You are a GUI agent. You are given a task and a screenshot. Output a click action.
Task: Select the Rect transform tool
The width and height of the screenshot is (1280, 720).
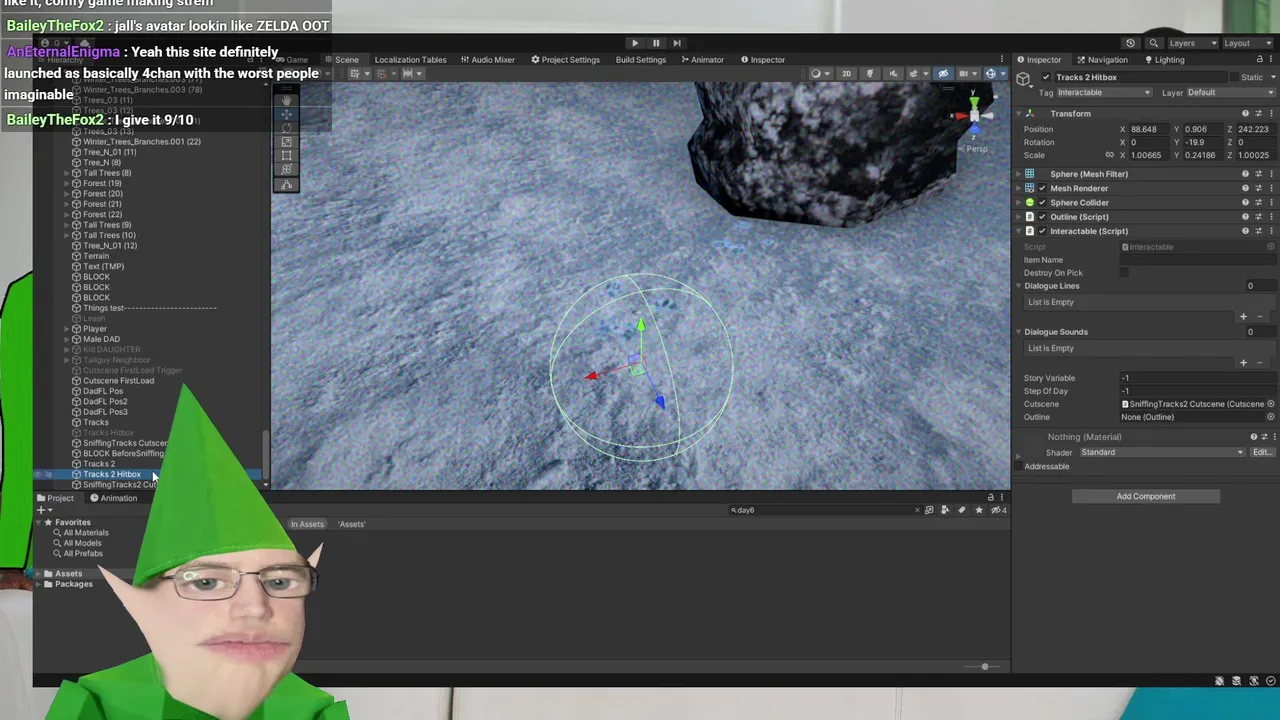[x=286, y=156]
